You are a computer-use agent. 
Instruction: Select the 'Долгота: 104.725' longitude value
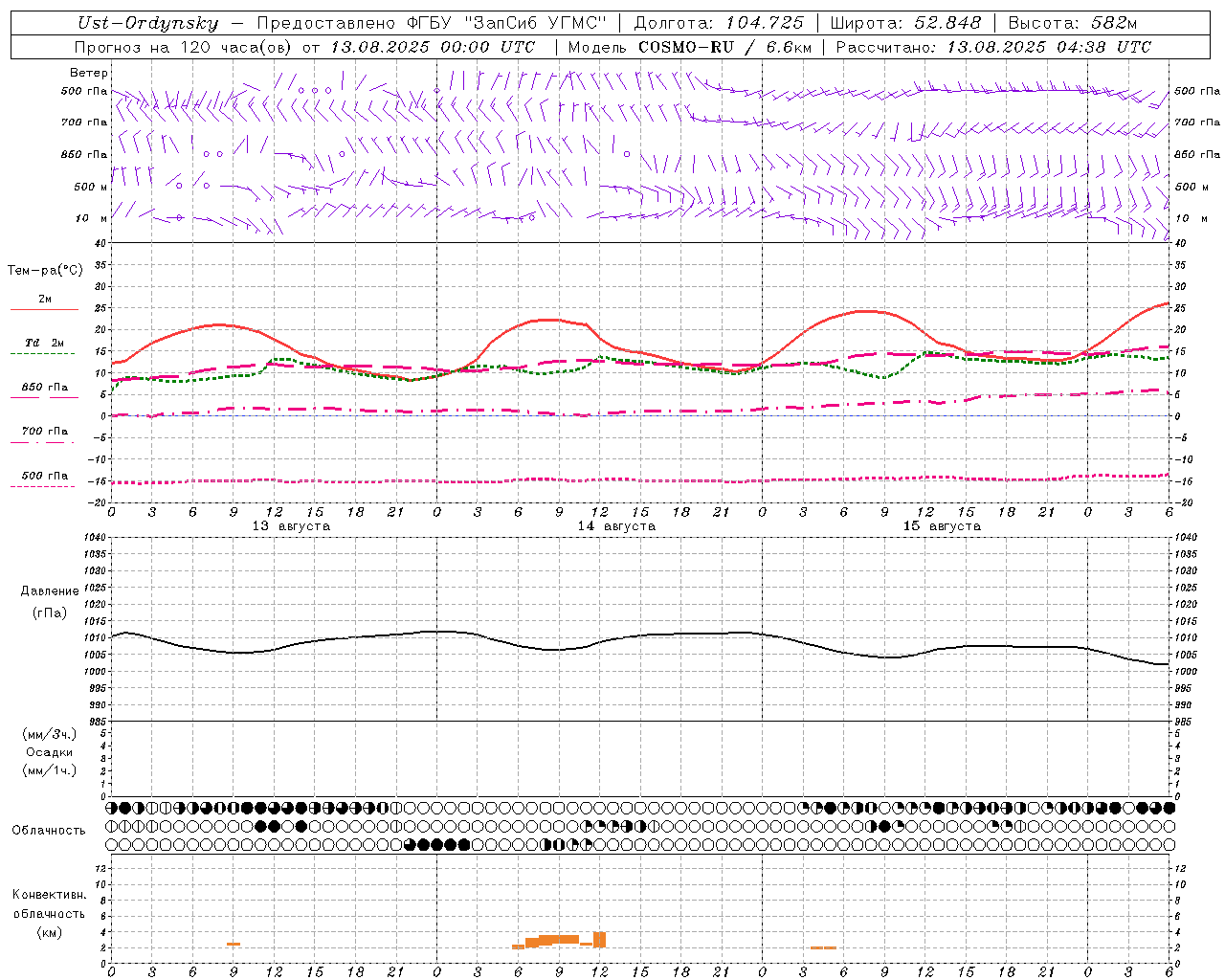(719, 23)
